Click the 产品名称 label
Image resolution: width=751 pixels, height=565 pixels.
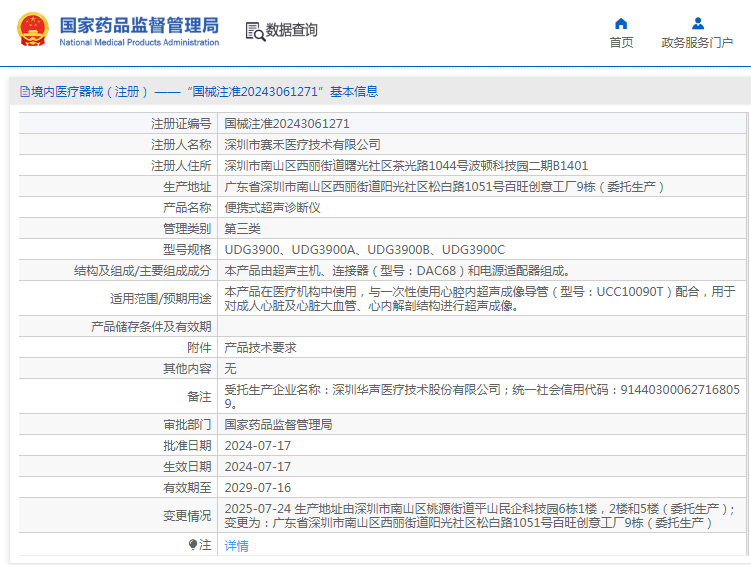(187, 208)
